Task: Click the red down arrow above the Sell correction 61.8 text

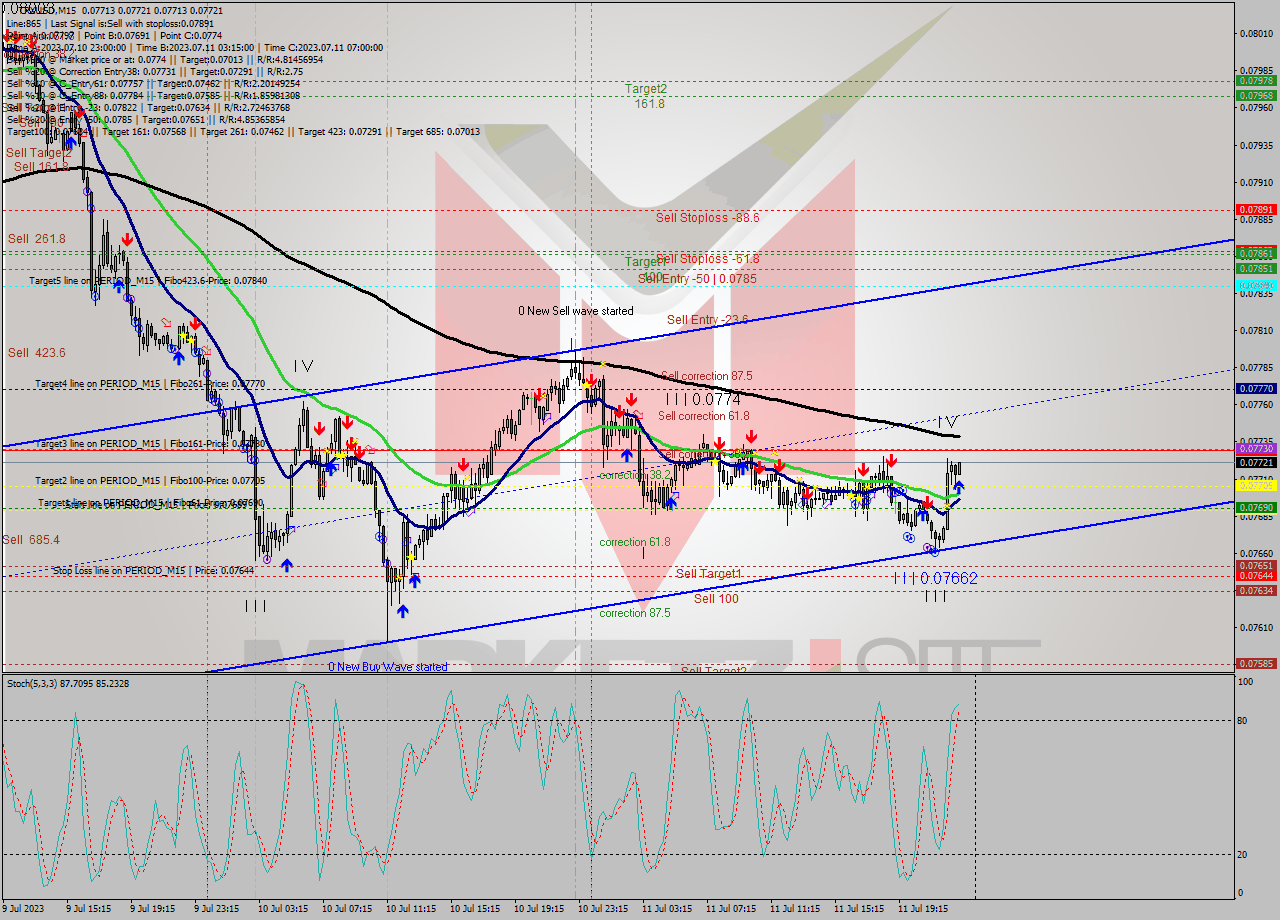Action: point(631,399)
